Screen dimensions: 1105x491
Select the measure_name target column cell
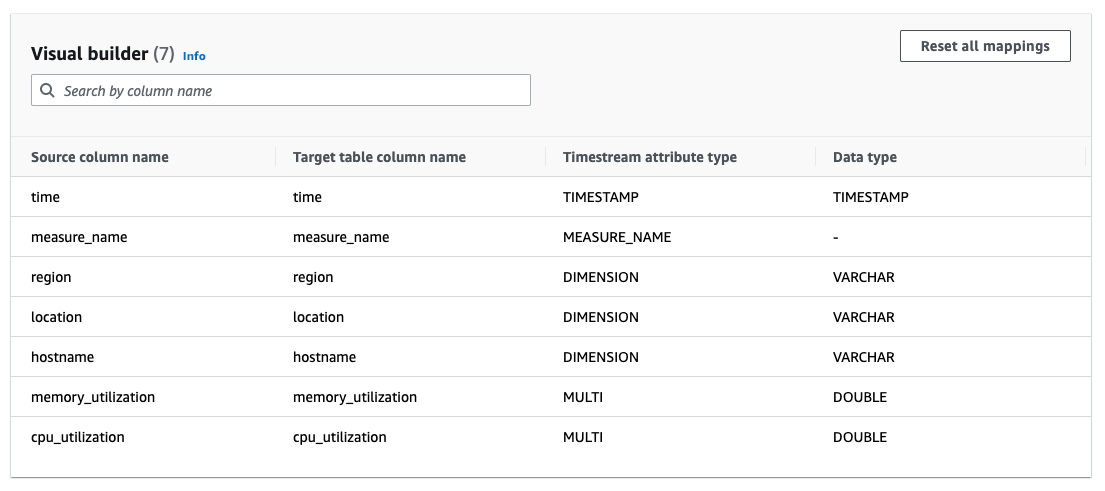click(341, 237)
